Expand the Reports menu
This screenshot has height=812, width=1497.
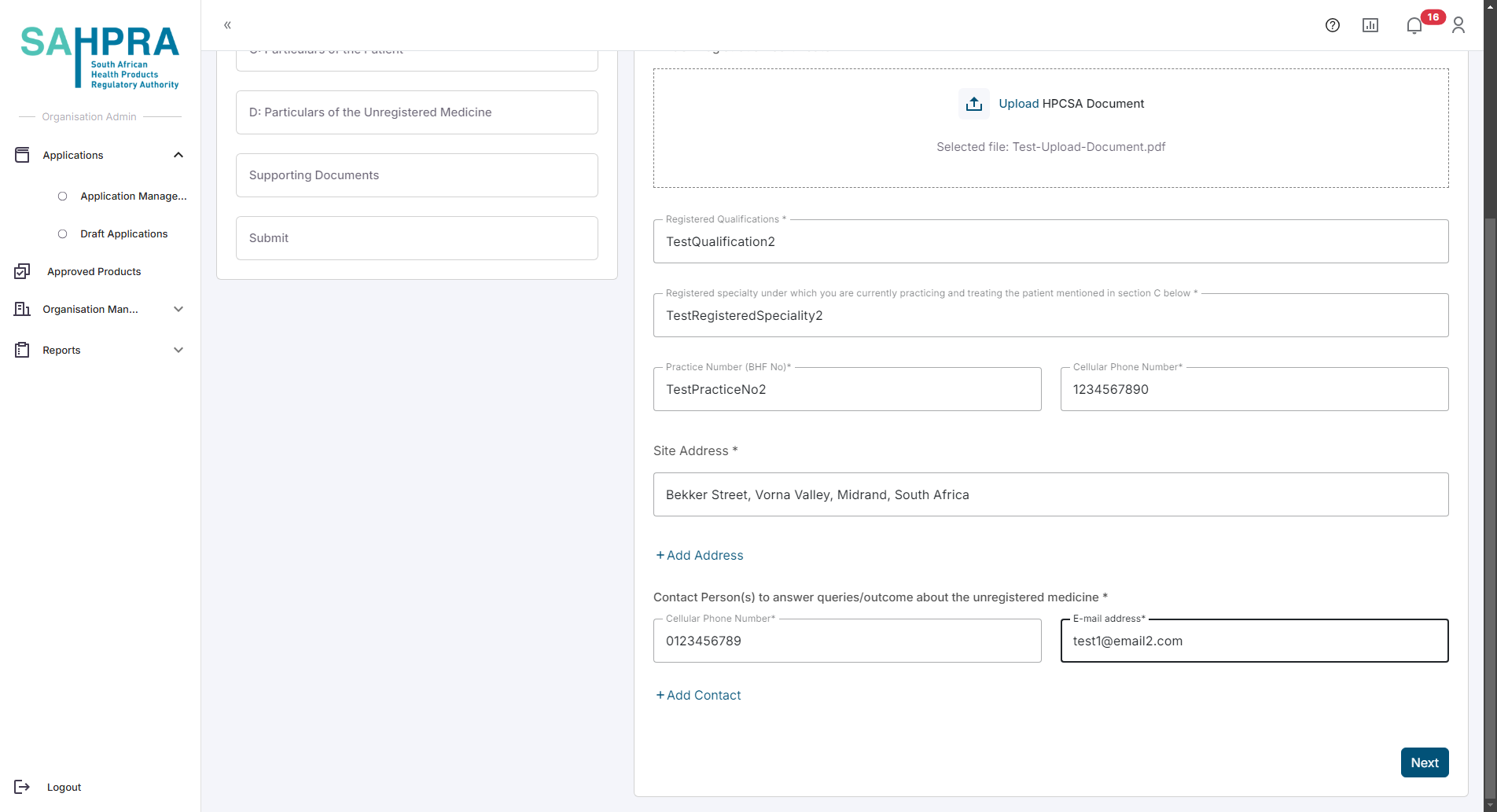[x=178, y=350]
